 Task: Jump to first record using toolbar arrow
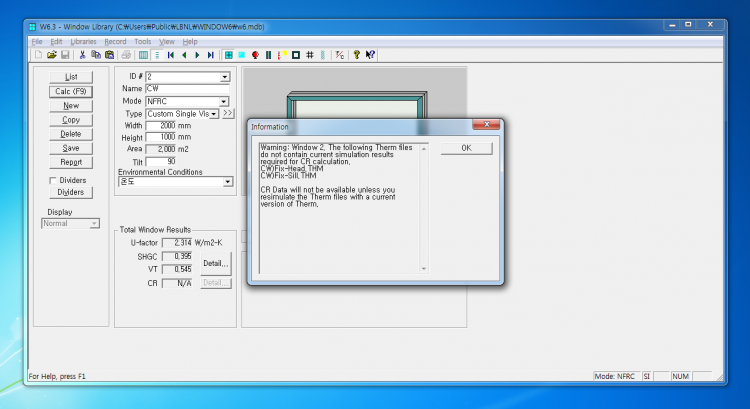click(x=171, y=55)
